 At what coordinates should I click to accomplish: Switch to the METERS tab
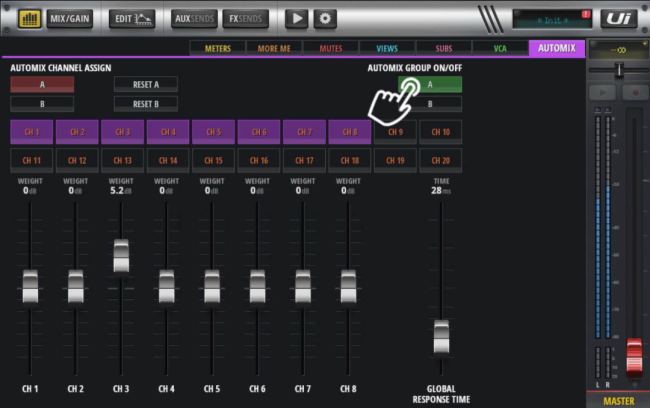[217, 48]
